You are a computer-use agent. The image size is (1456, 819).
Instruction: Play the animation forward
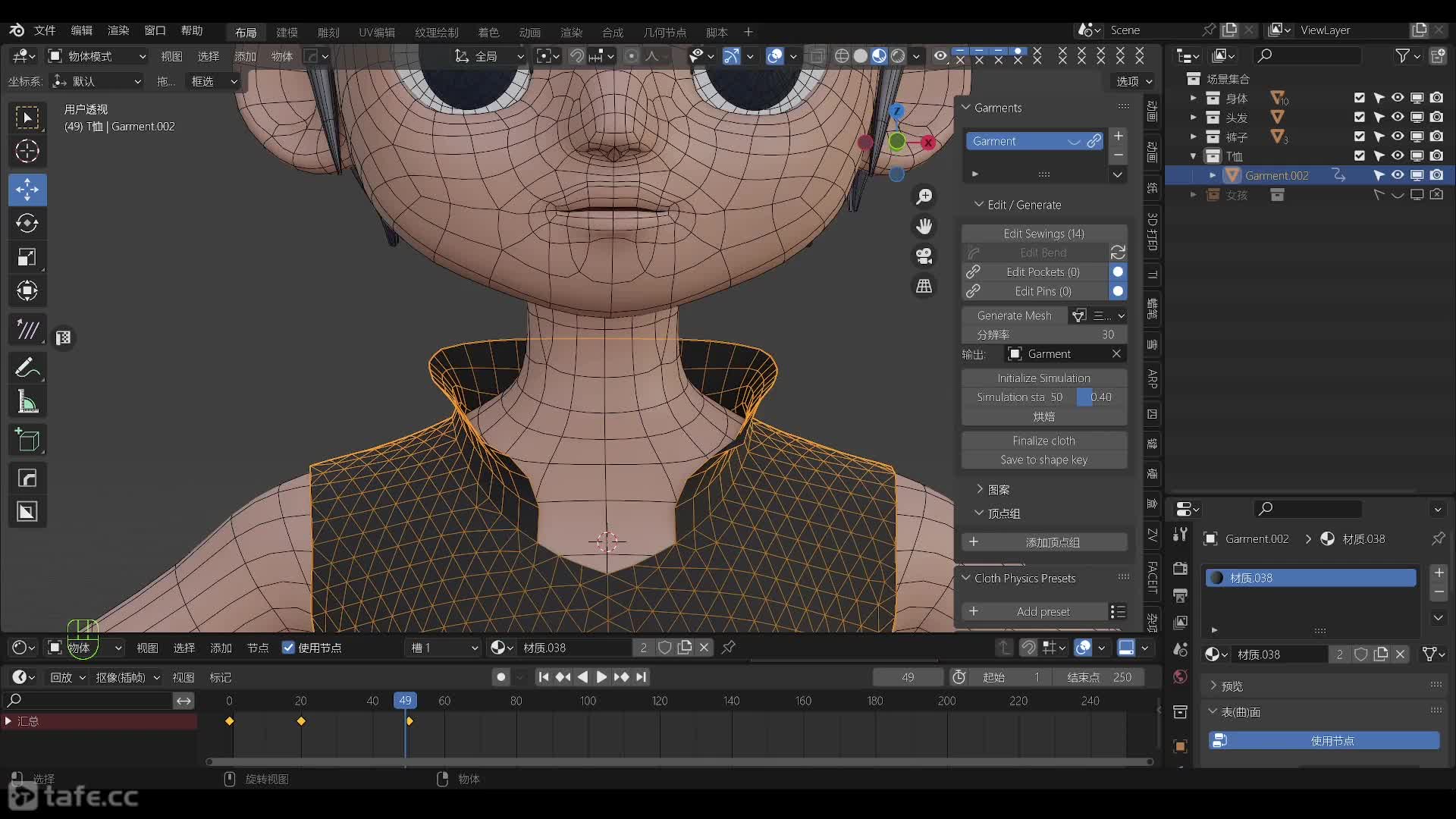pos(601,677)
